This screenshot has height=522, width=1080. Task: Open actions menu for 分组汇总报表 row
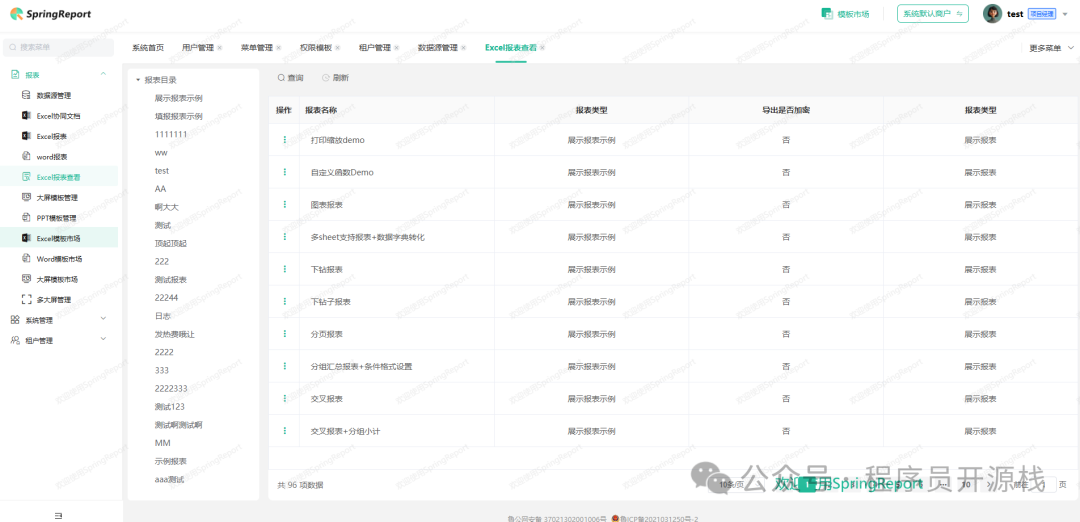(284, 366)
